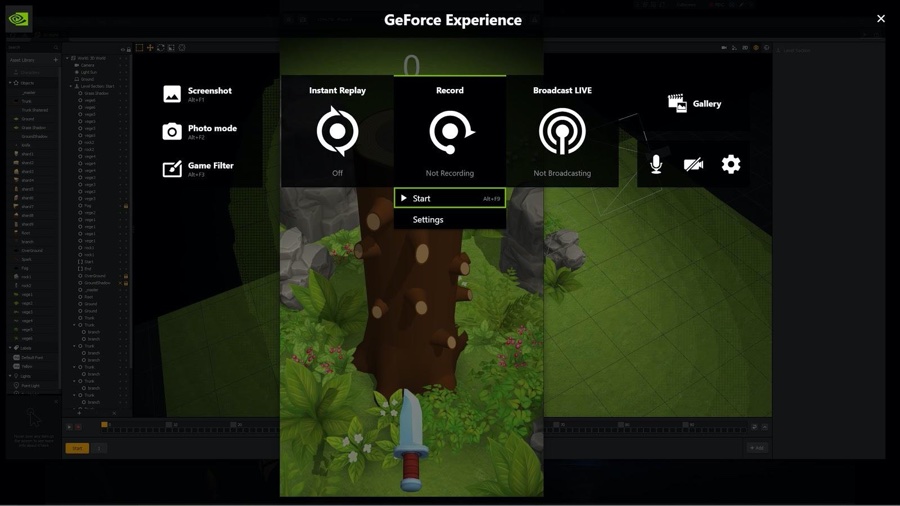This screenshot has width=900, height=506.
Task: Select the scale tool in editor toolbar
Action: coord(171,48)
